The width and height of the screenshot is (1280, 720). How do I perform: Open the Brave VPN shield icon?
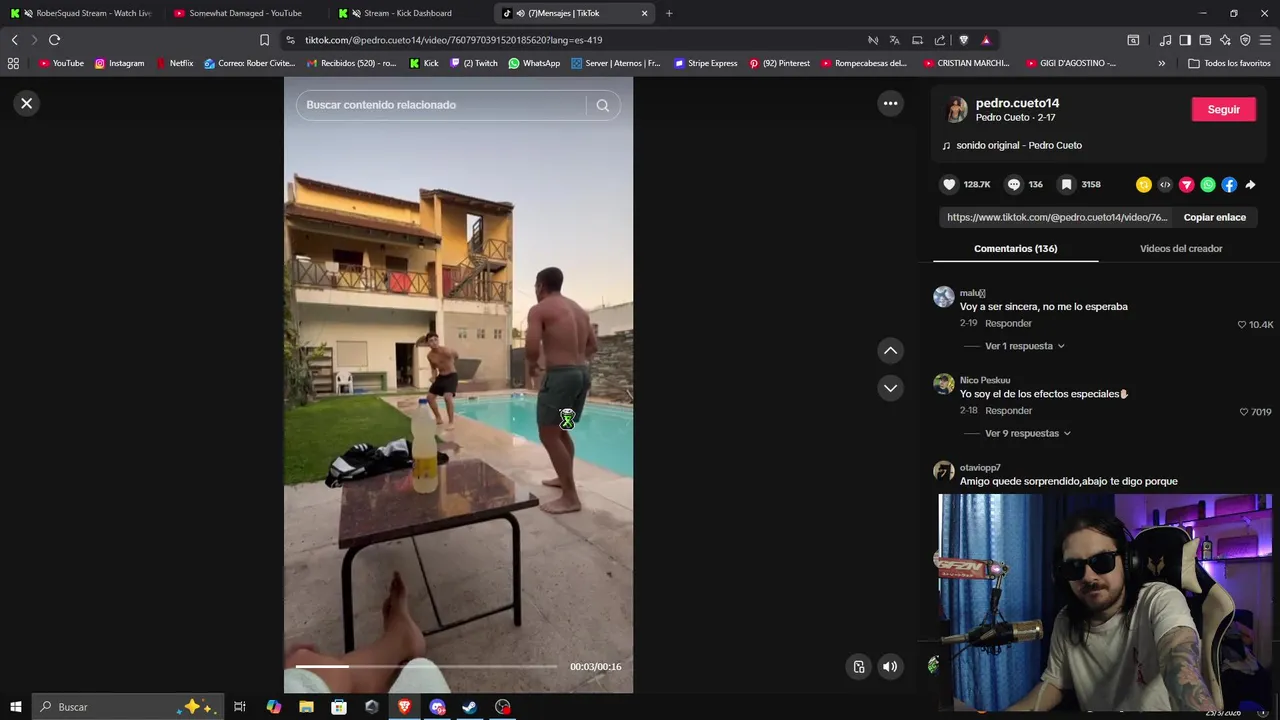[x=1245, y=40]
